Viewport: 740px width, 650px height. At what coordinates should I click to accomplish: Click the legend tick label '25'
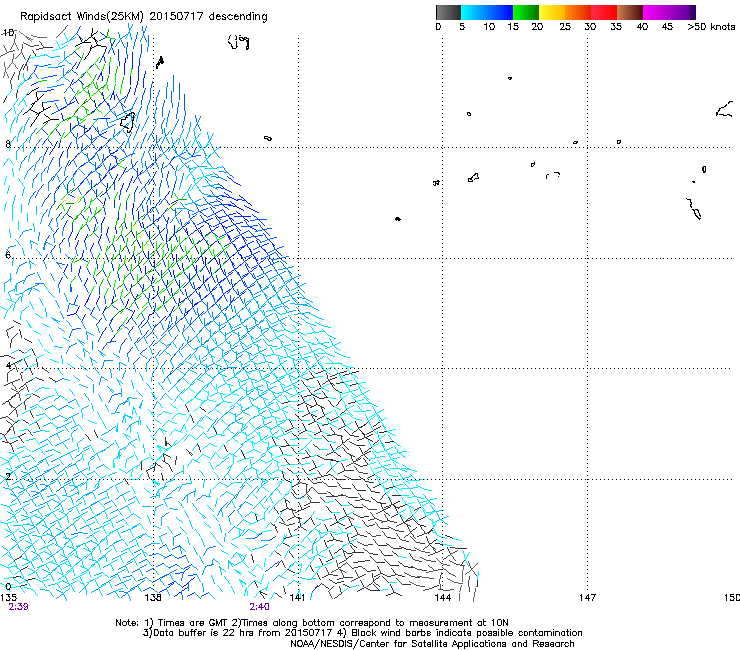[x=565, y=27]
